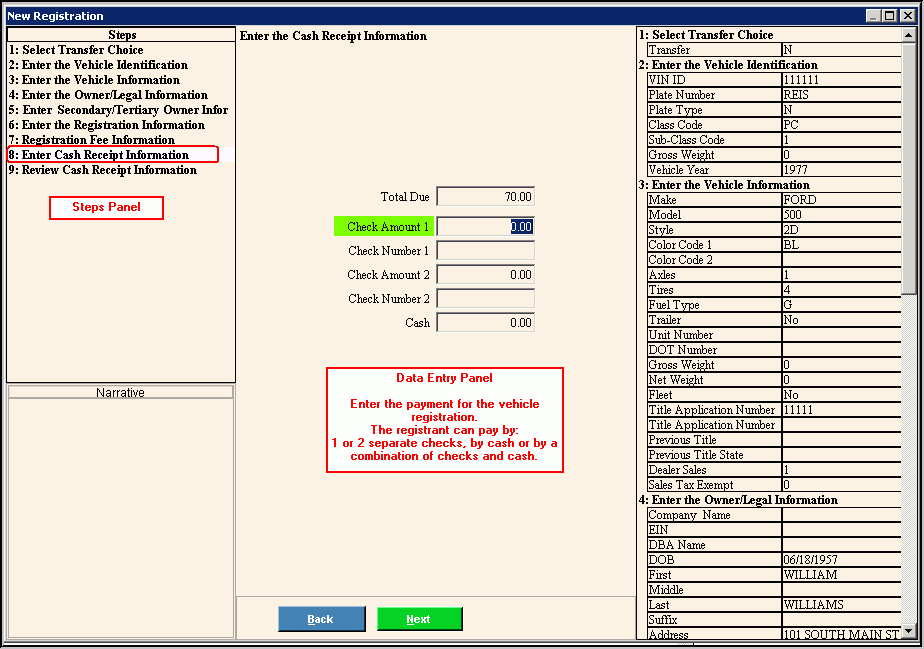Click the Check Number 2 field
The width and height of the screenshot is (924, 649).
486,299
